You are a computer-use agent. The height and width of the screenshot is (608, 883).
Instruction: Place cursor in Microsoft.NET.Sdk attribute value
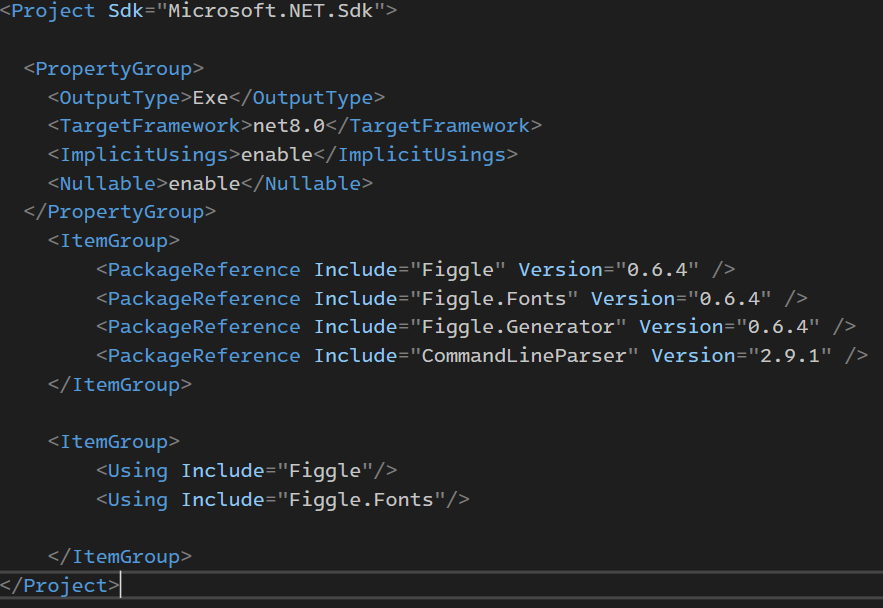click(270, 11)
